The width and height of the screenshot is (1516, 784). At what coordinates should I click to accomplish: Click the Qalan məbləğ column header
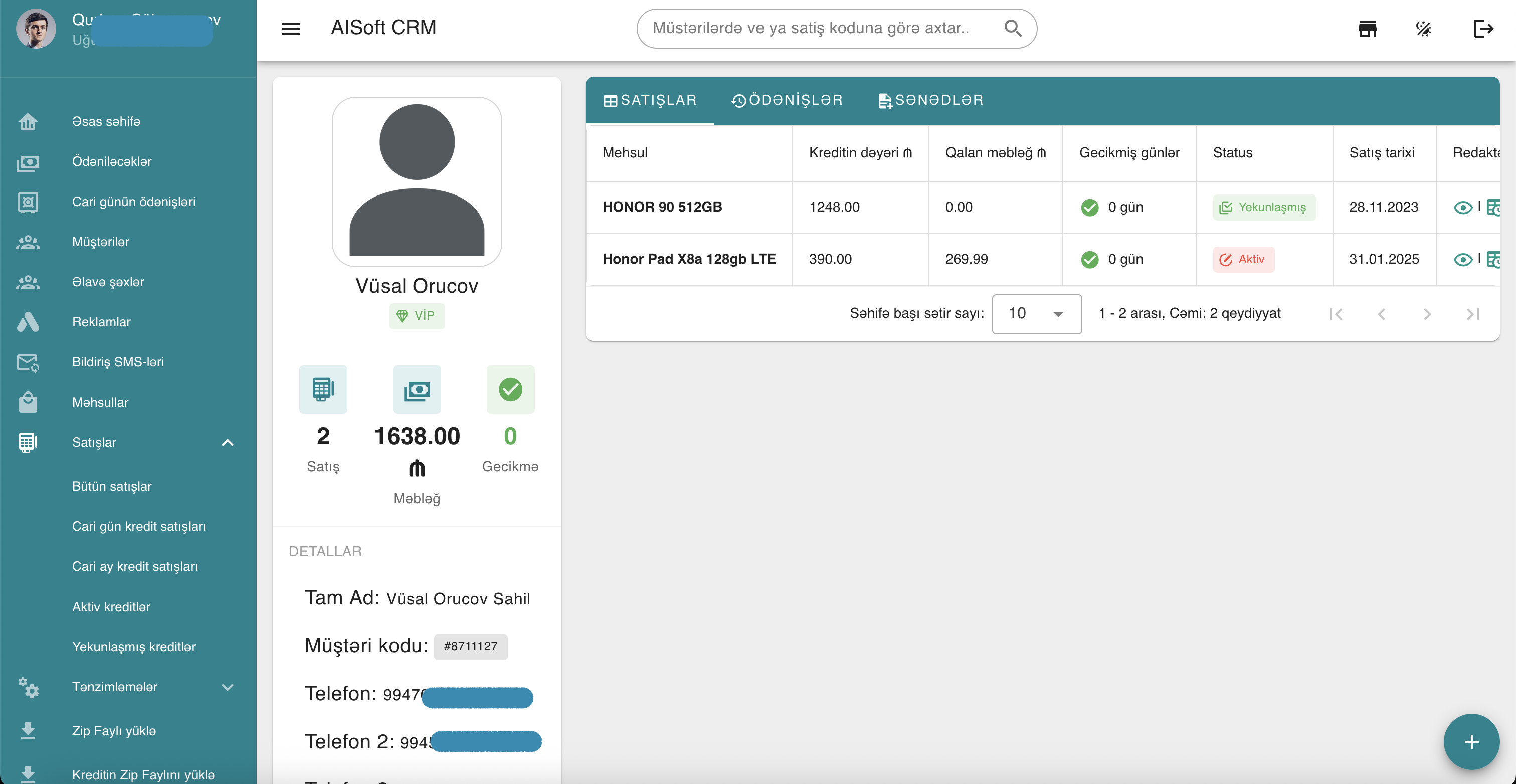tap(996, 153)
